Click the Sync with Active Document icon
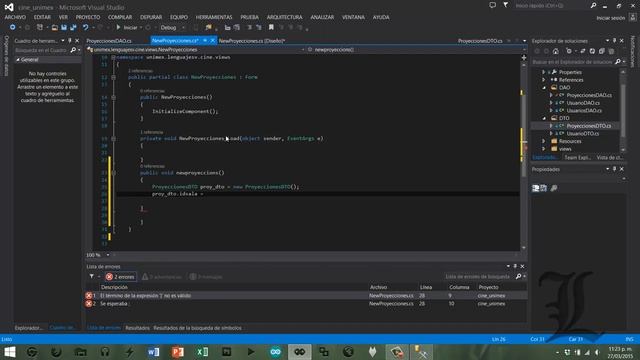The image size is (640, 360). (x=583, y=51)
